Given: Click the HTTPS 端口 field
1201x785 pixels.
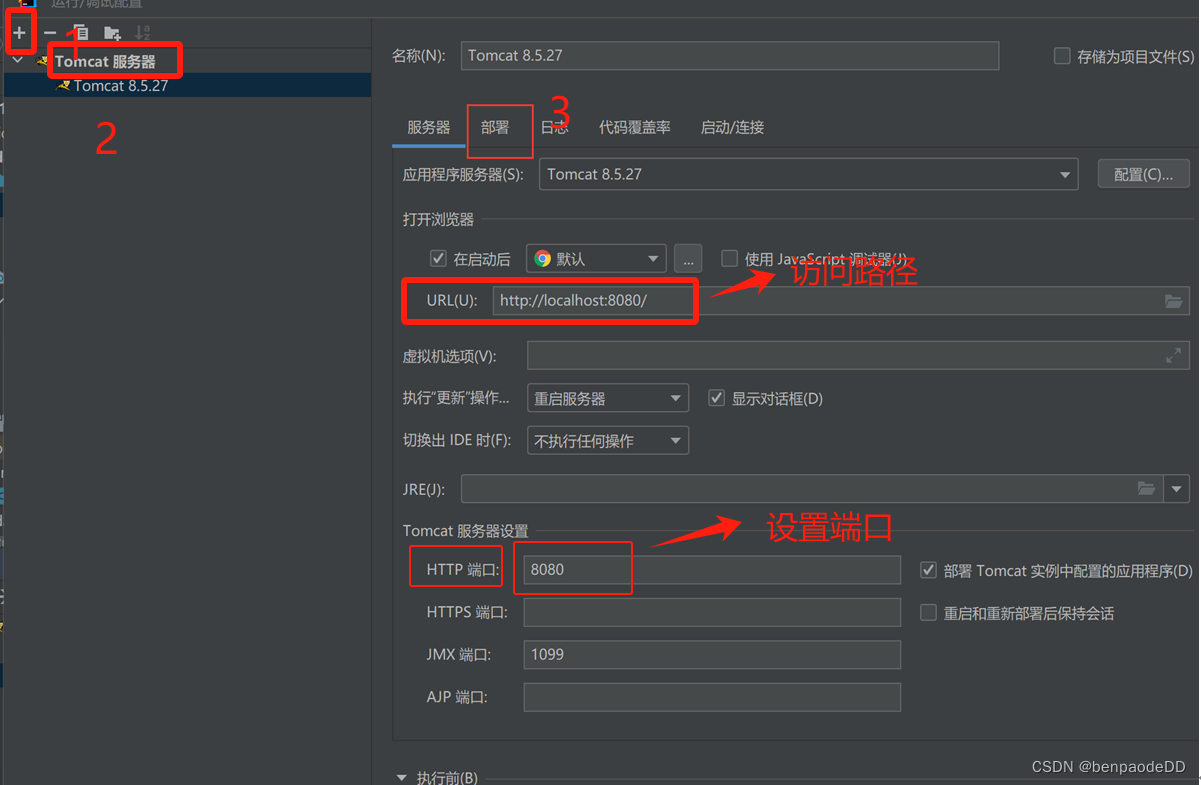Looking at the screenshot, I should tap(712, 612).
